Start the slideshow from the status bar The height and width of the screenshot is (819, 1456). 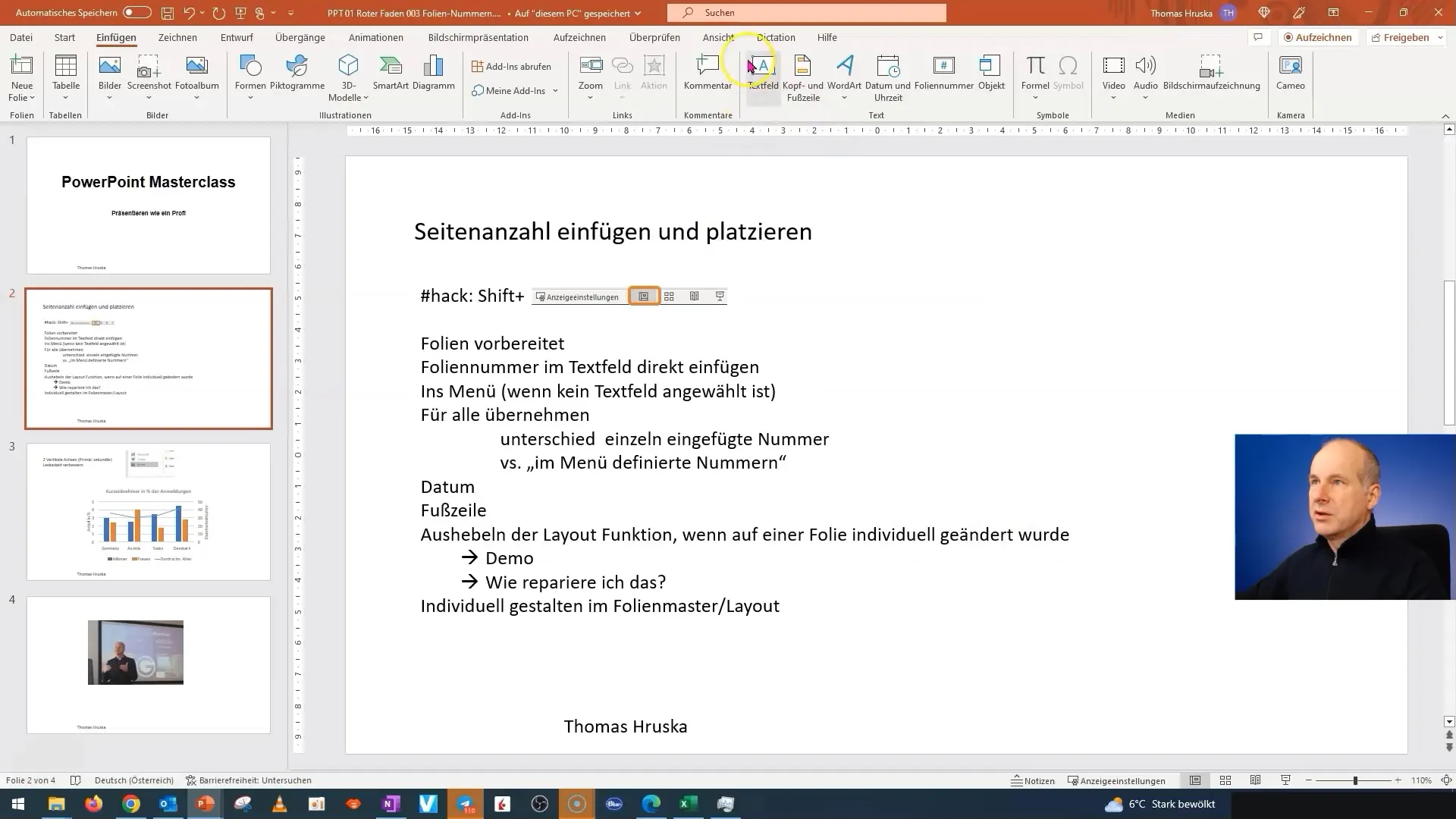pos(1285,780)
